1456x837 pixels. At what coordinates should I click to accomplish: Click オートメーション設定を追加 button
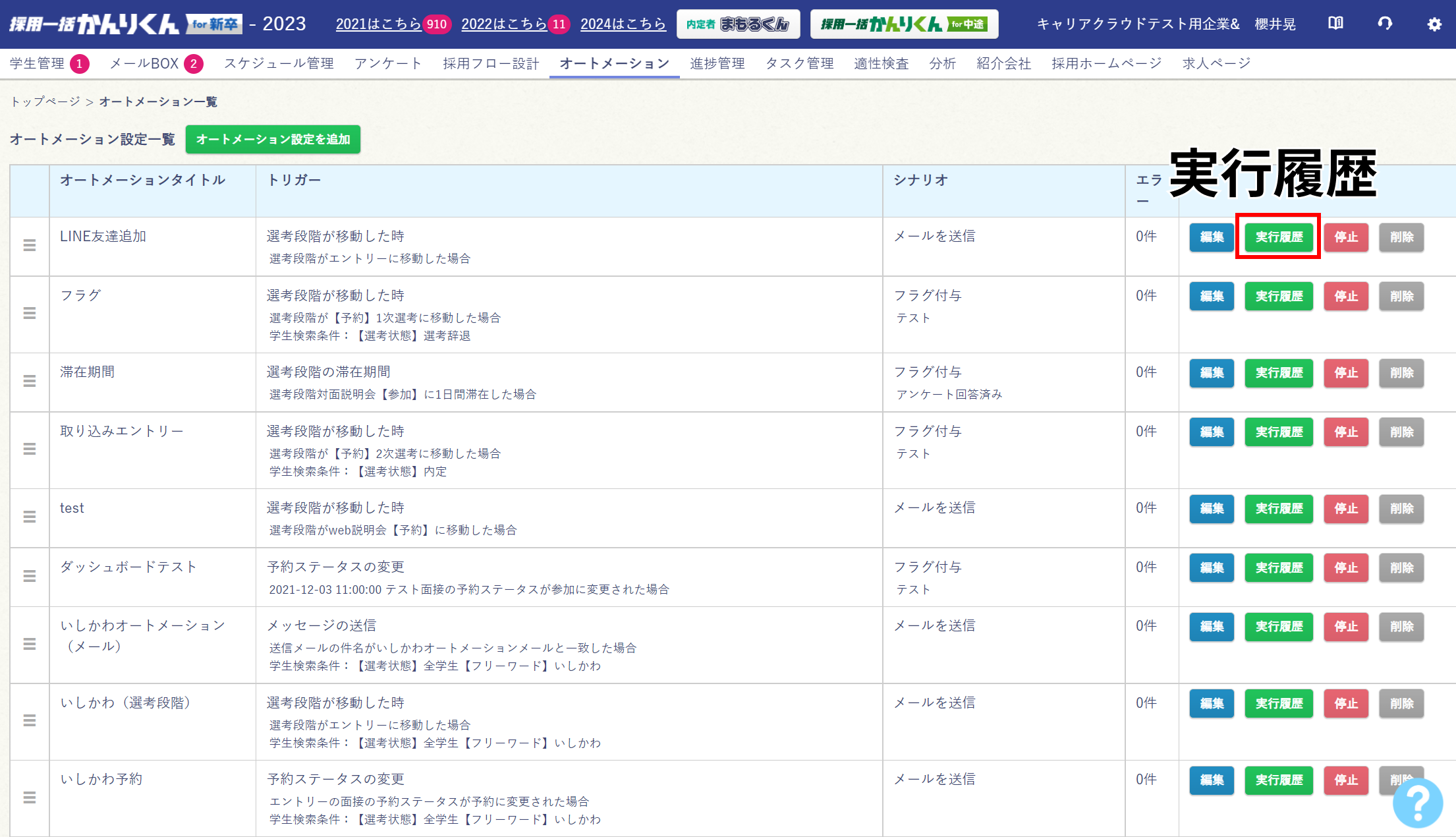tap(273, 139)
